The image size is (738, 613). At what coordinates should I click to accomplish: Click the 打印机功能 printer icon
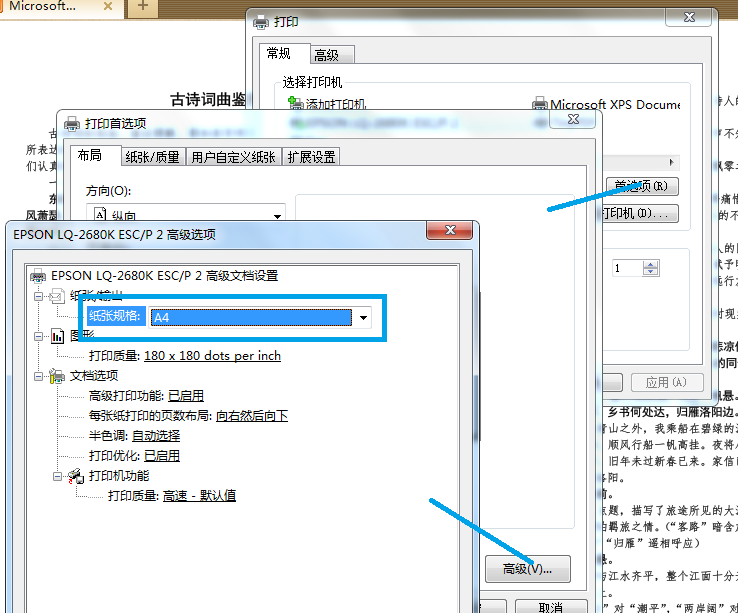75,476
